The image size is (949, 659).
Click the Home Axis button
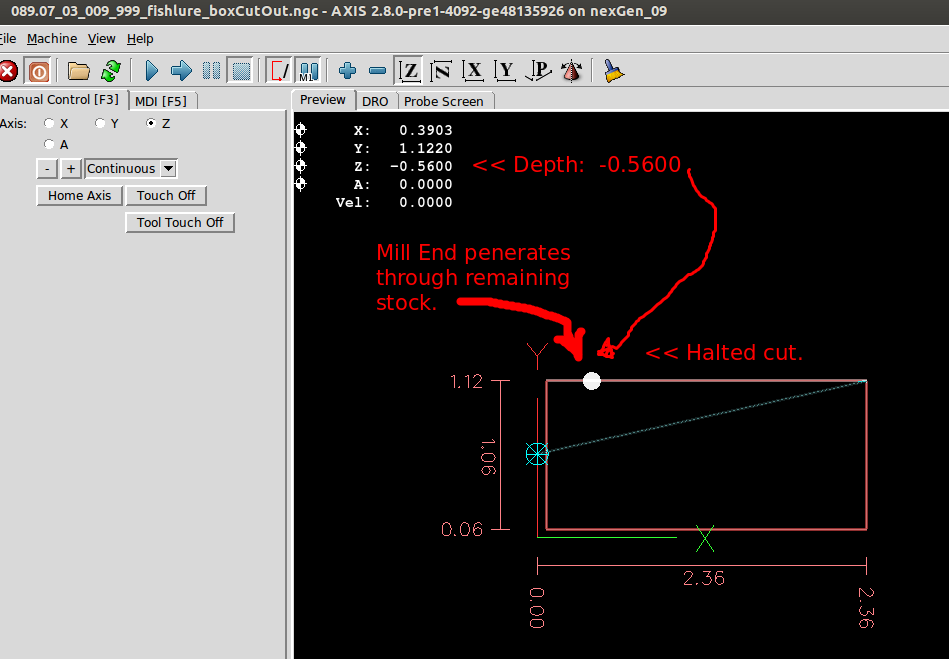tap(80, 195)
